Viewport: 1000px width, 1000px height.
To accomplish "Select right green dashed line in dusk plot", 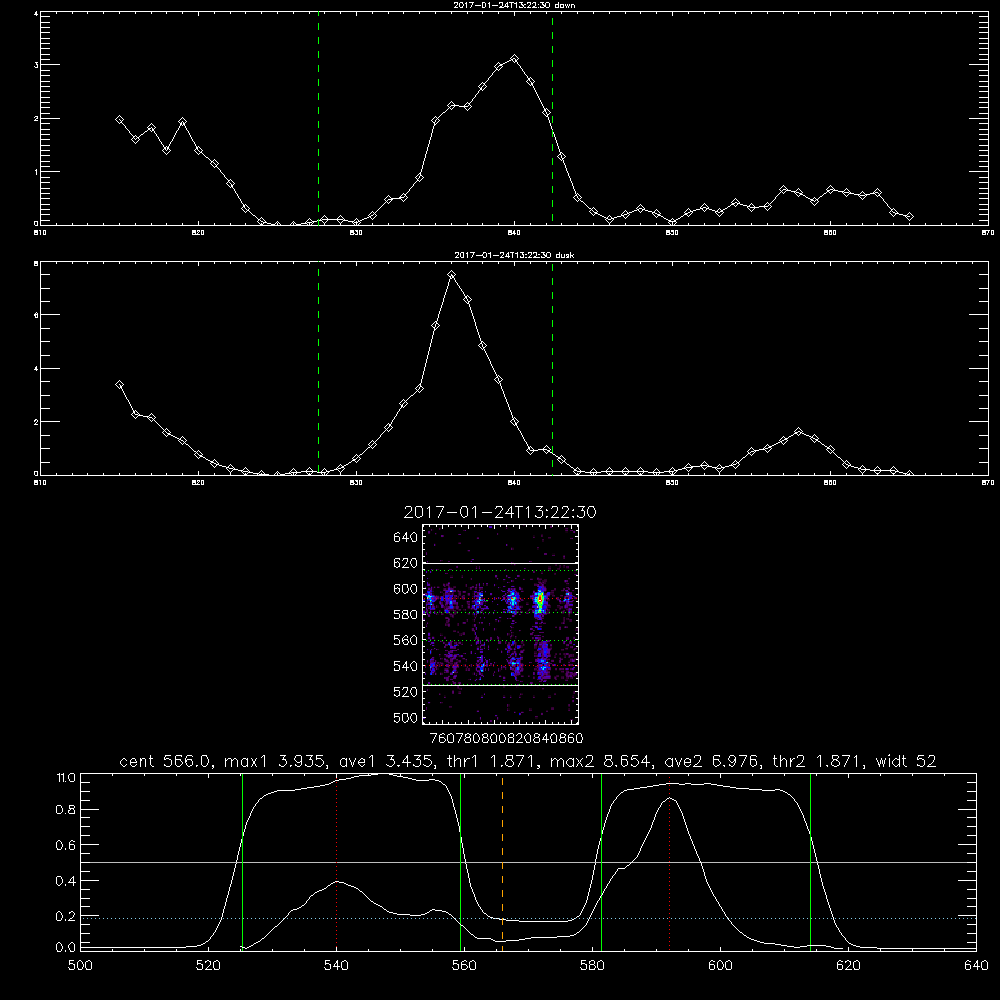I will click(x=552, y=368).
